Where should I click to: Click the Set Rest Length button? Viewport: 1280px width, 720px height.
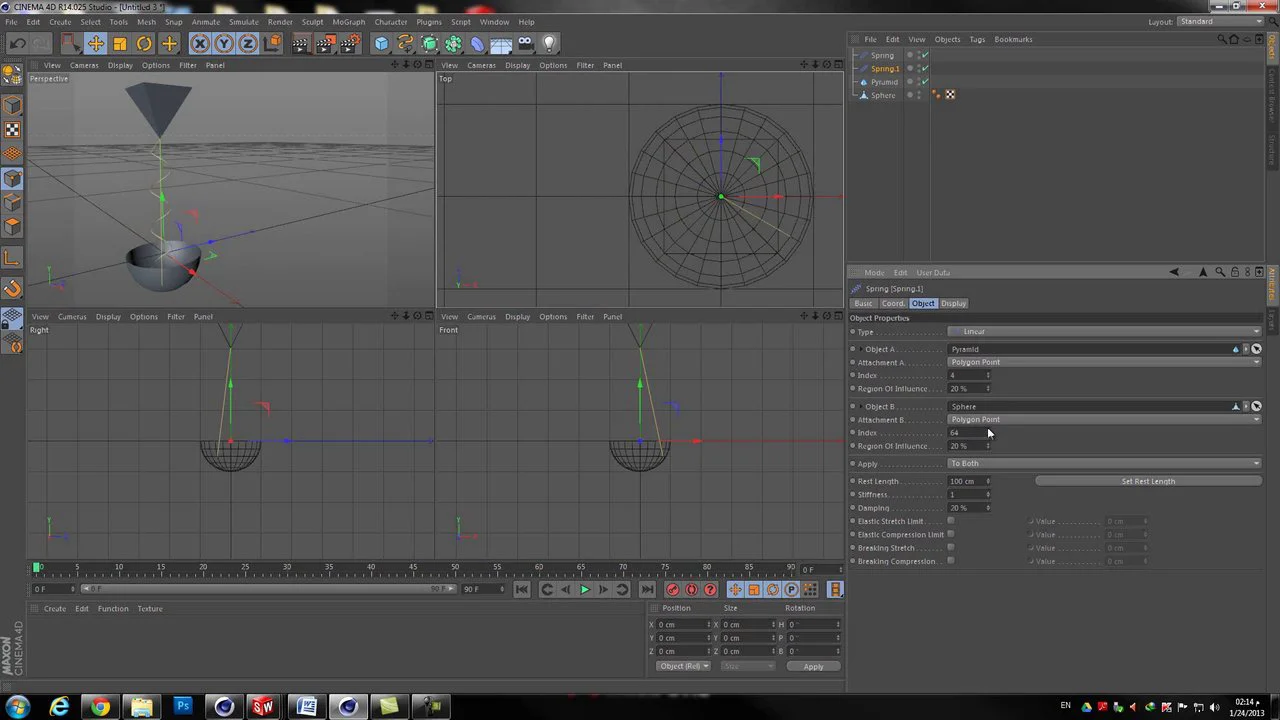(x=1148, y=481)
